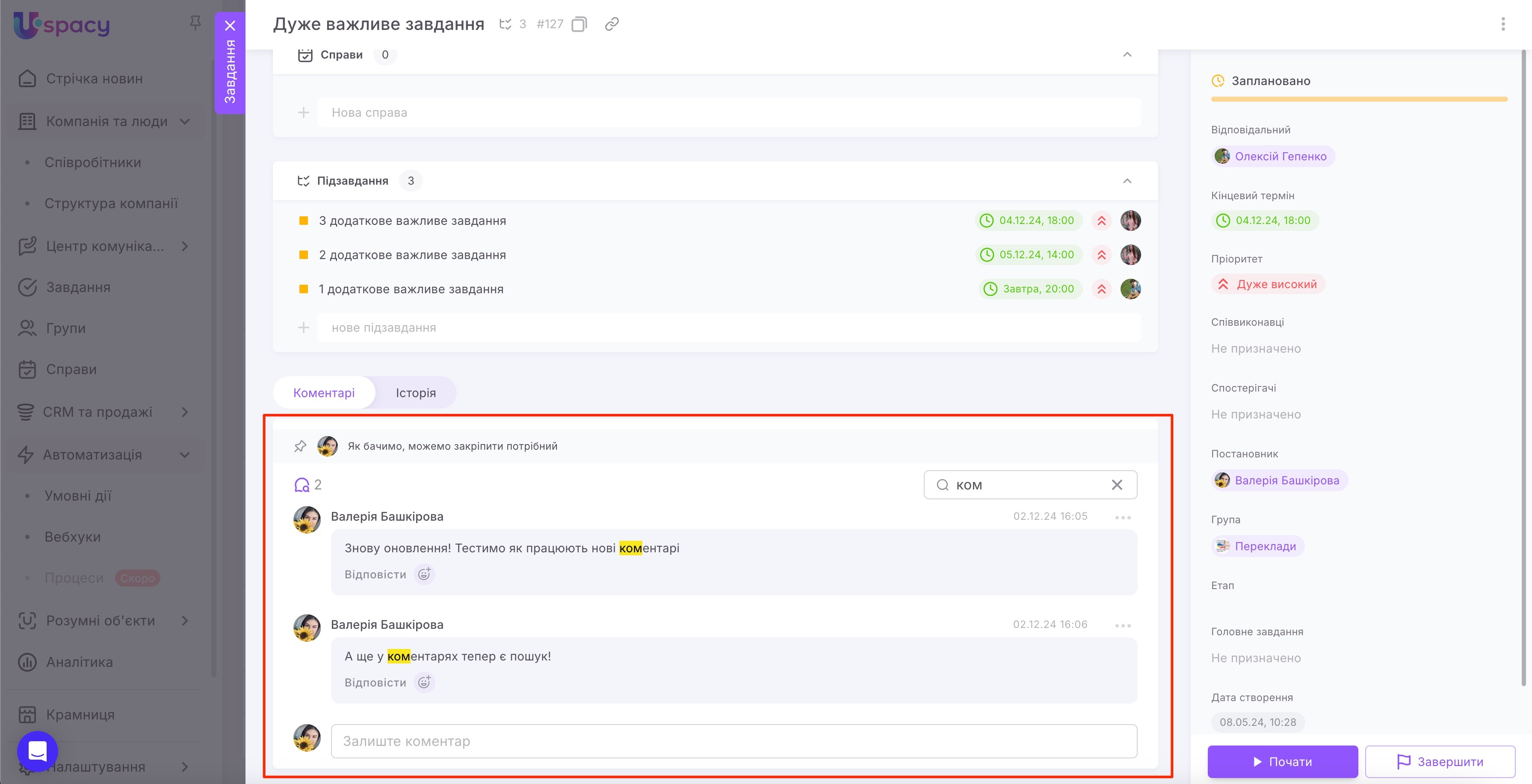Add emoji reaction to first comment
Screen dimensions: 1532x784
424,574
